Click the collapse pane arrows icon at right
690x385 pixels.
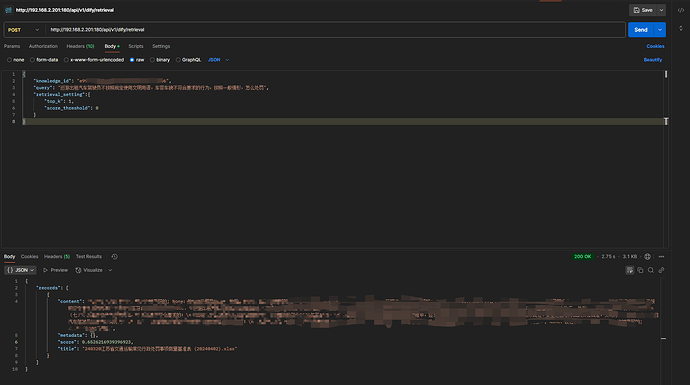(x=681, y=28)
